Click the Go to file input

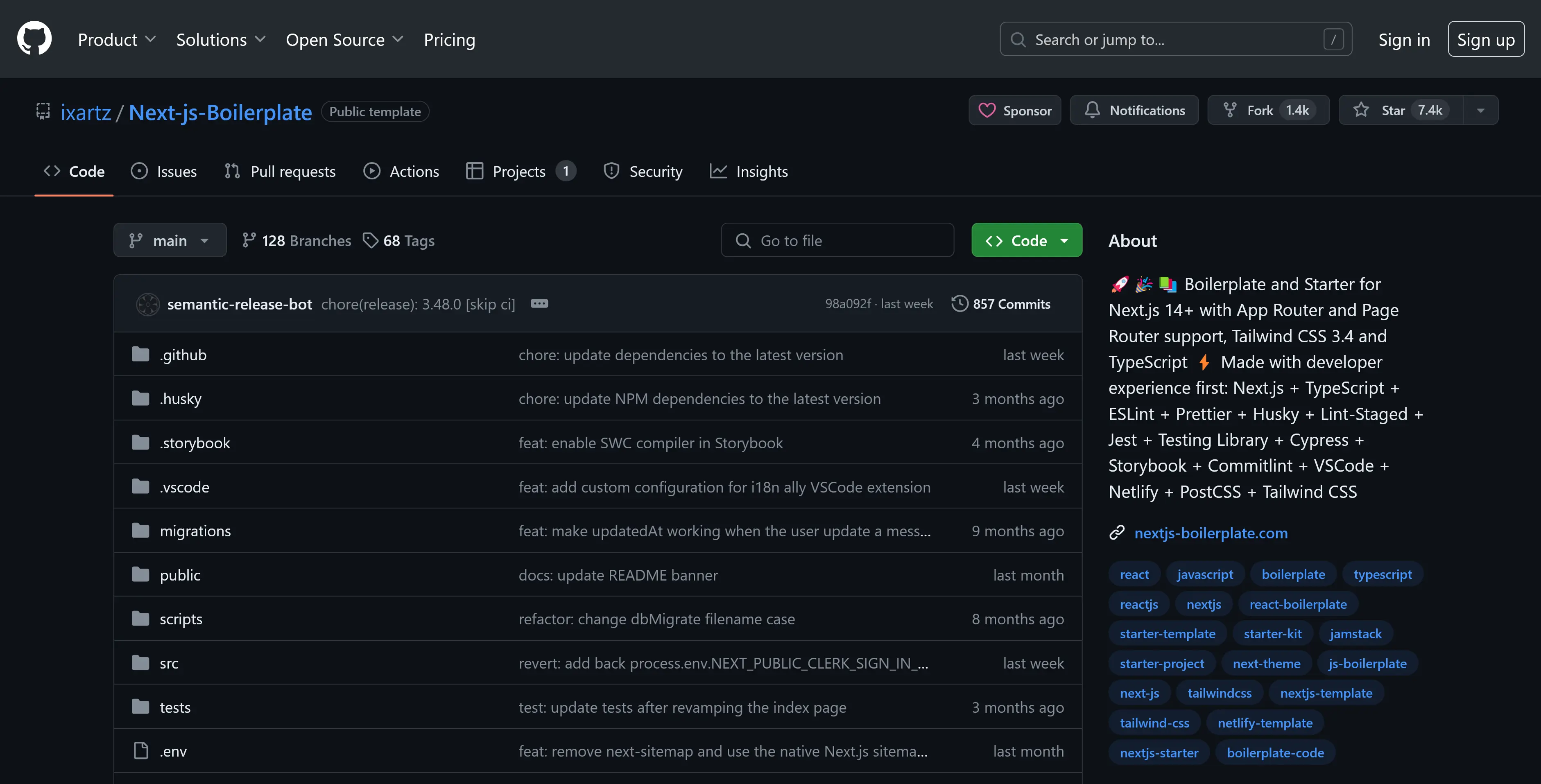coord(837,240)
